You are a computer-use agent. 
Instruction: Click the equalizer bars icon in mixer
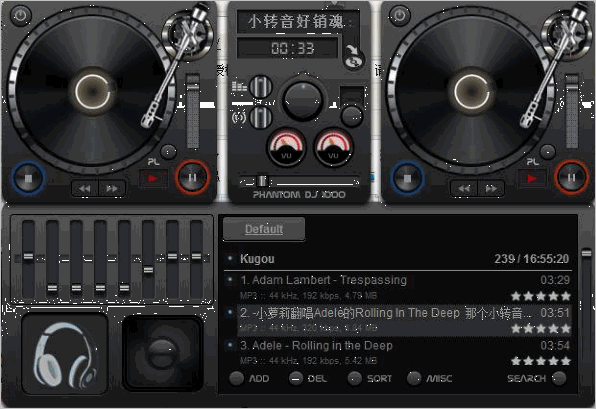click(239, 87)
